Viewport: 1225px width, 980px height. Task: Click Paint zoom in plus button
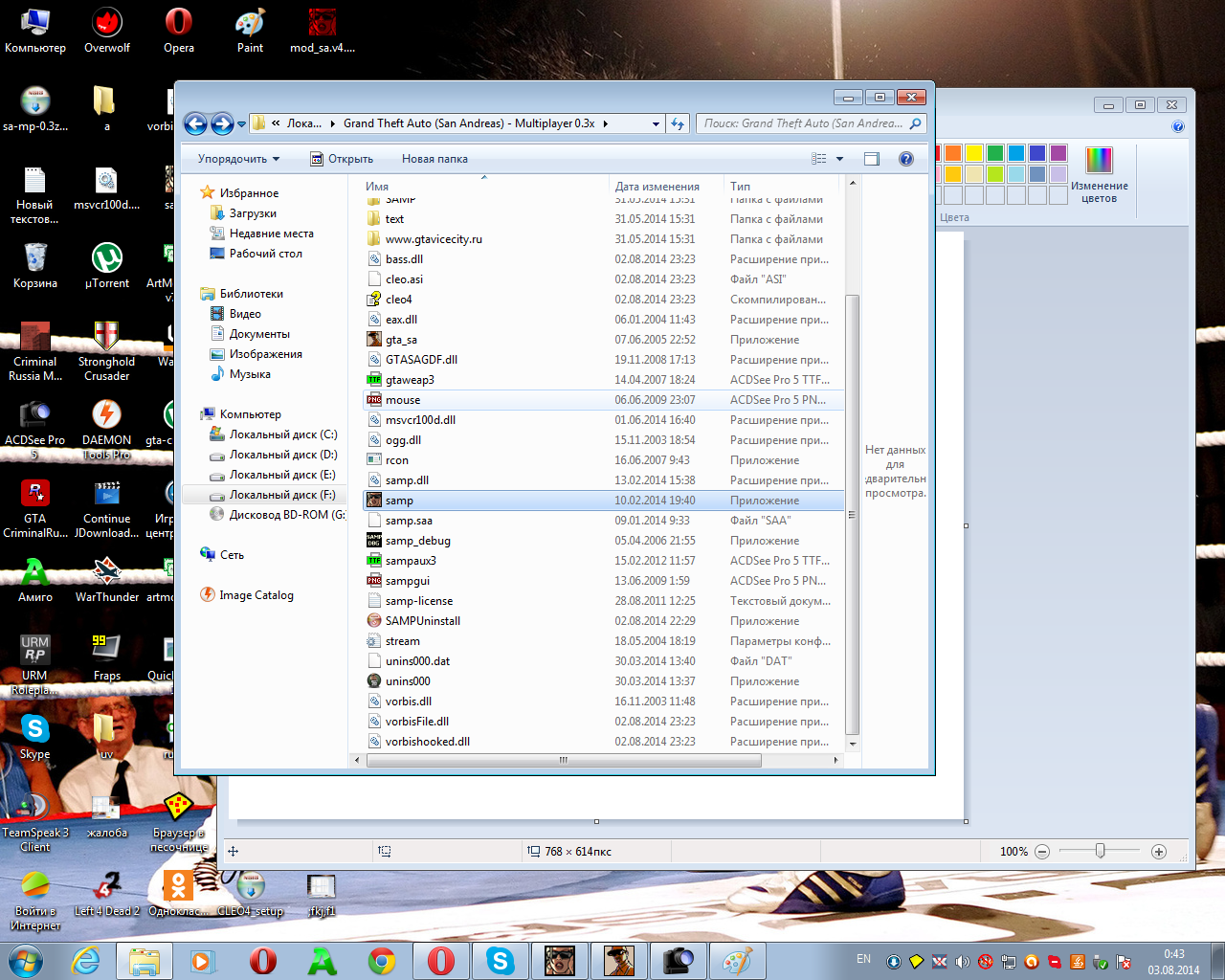(1159, 851)
